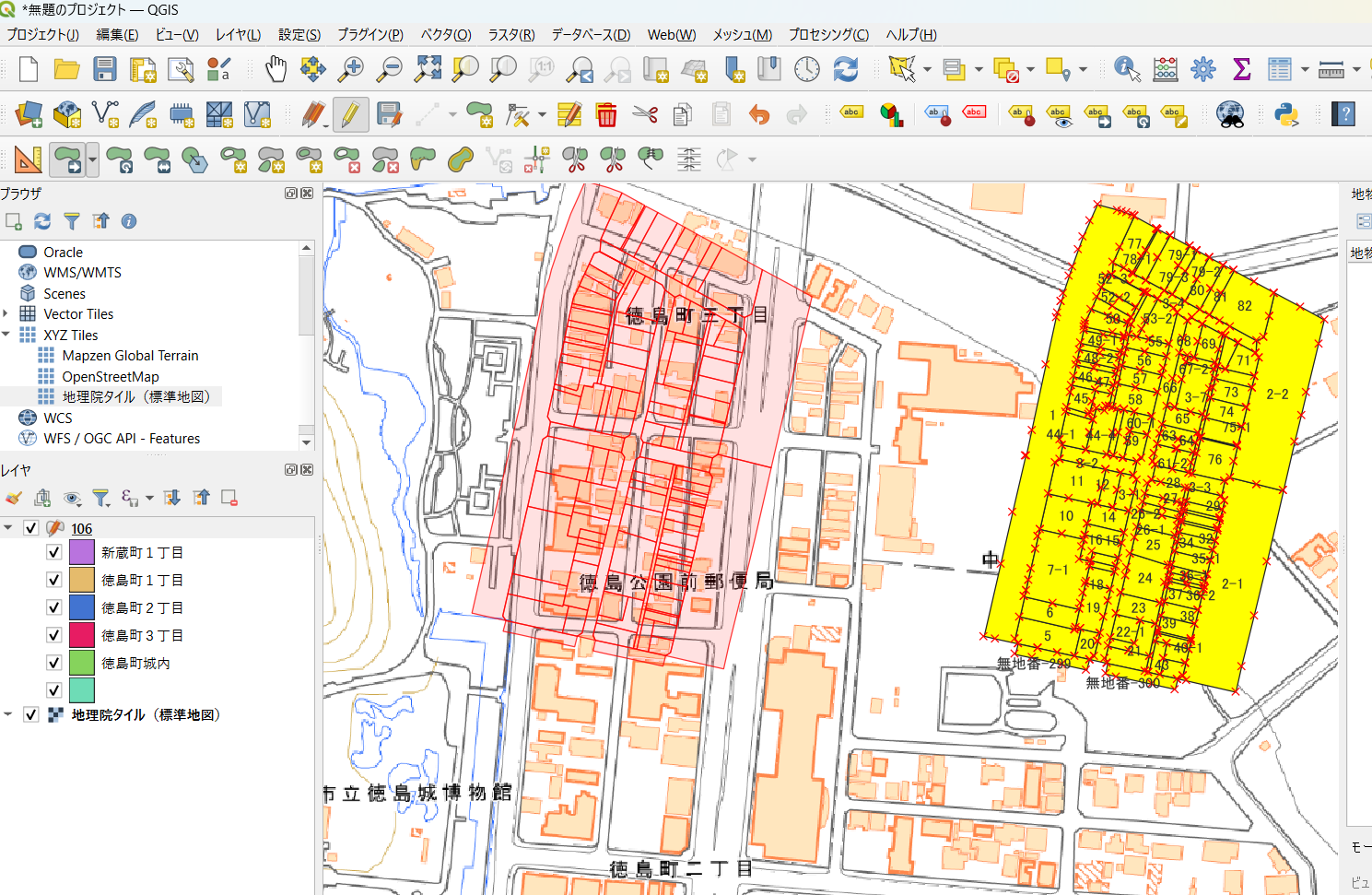1372x895 pixels.
Task: Open the ベクタ(O) menu
Action: click(x=445, y=35)
